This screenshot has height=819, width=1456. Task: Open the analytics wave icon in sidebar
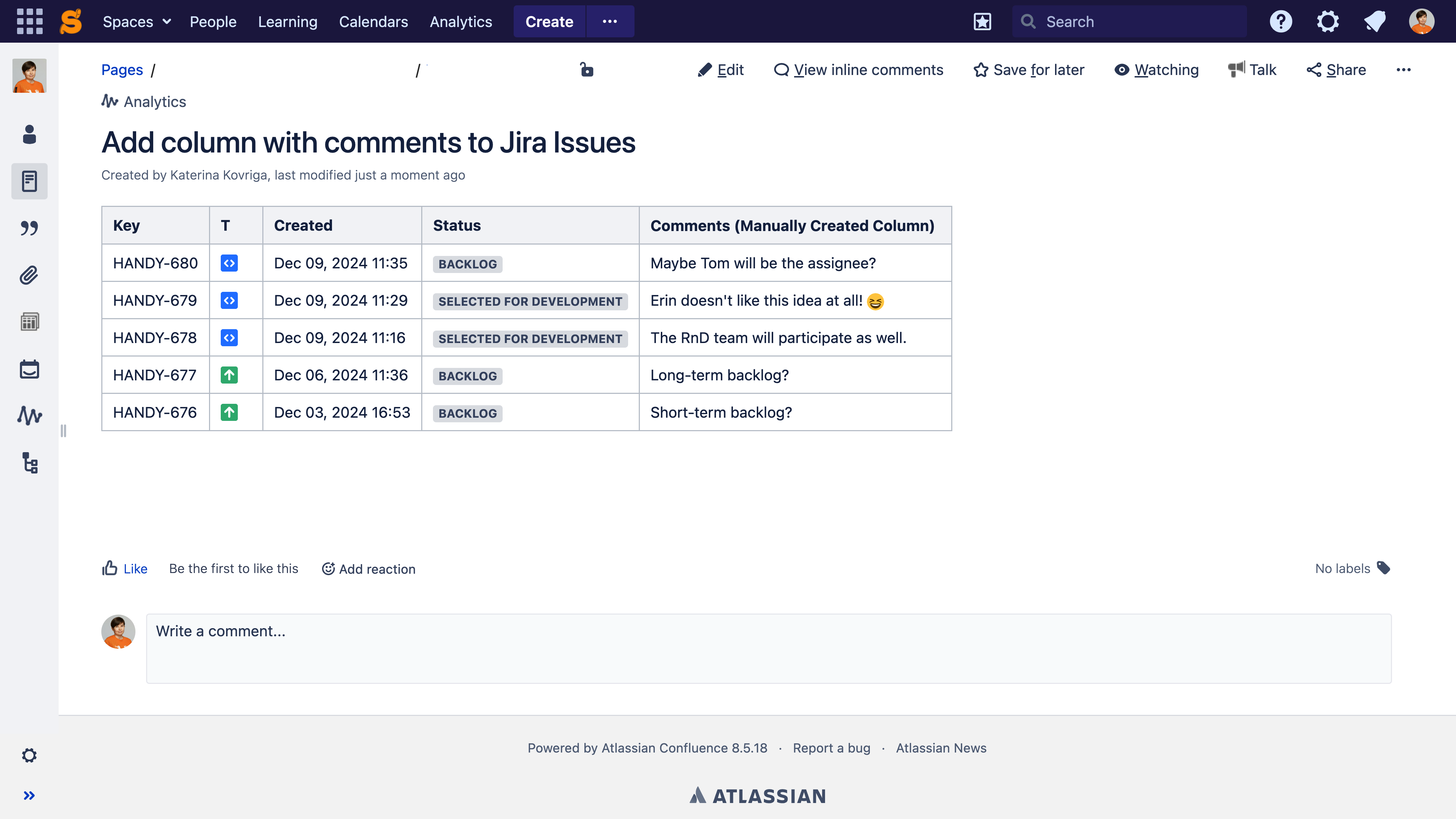point(30,416)
